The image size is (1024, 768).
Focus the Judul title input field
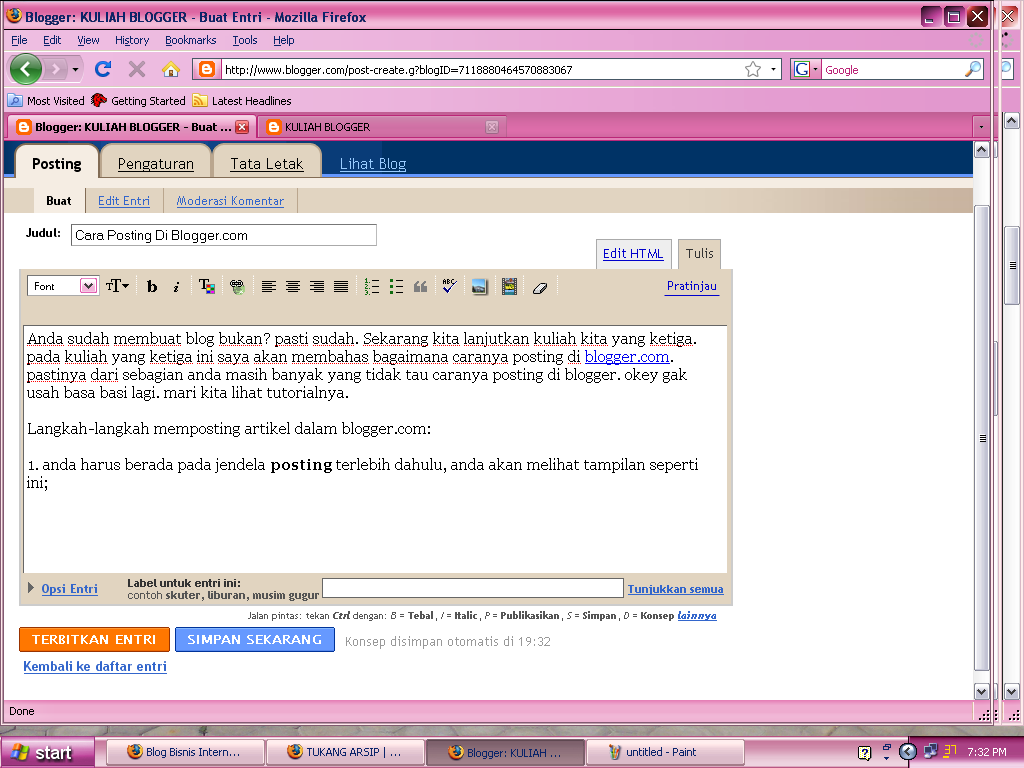223,235
